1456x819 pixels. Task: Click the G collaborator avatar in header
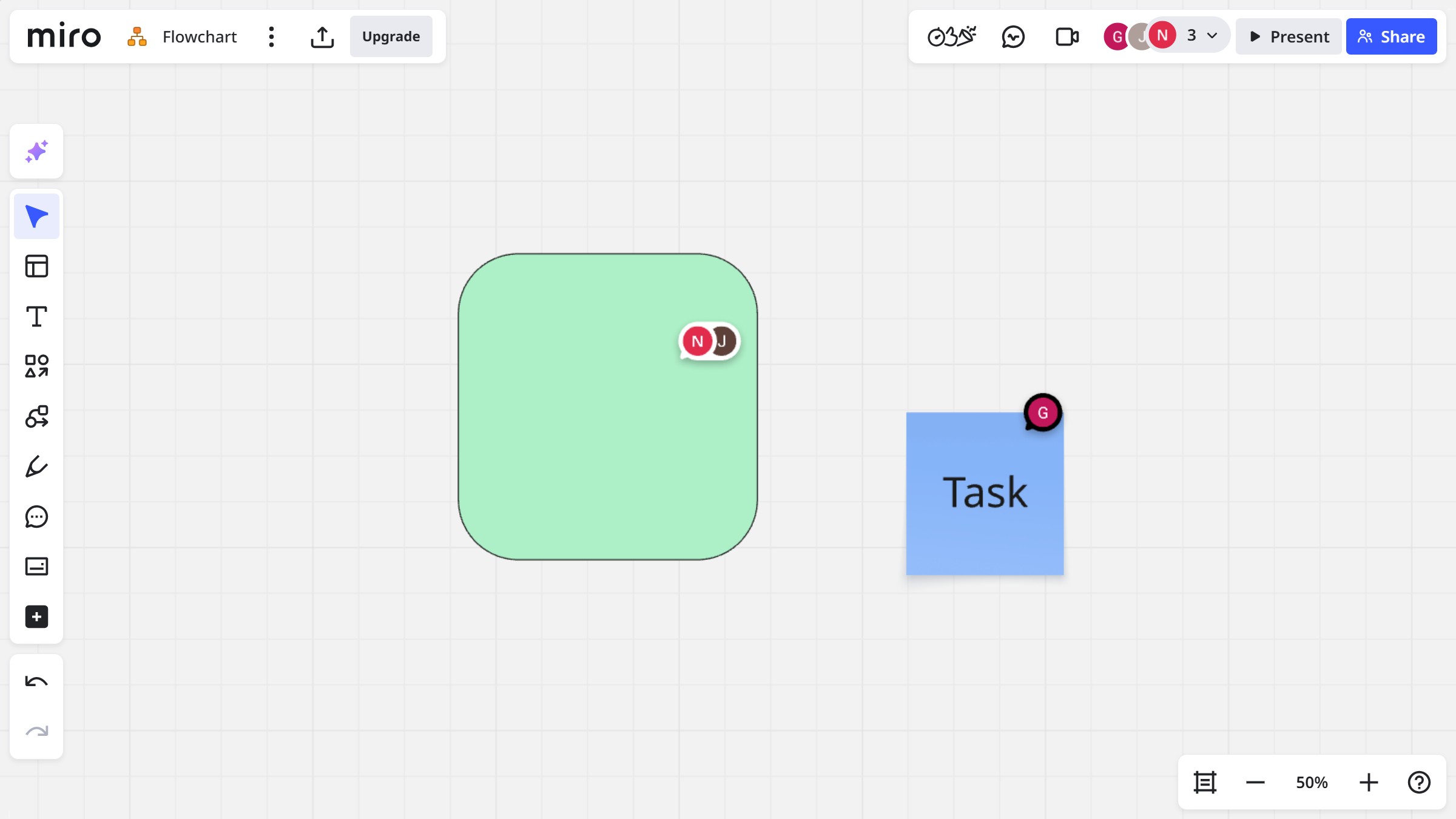pyautogui.click(x=1116, y=36)
